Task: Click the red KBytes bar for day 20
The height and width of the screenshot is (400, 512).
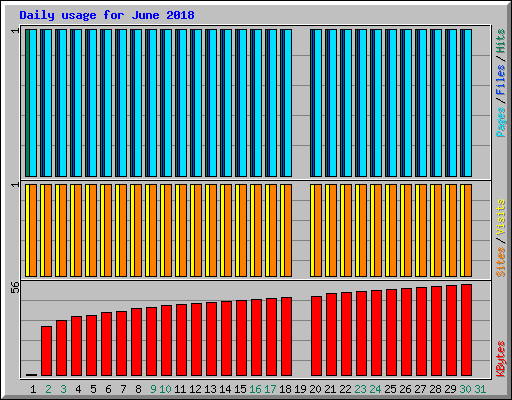Action: click(316, 336)
